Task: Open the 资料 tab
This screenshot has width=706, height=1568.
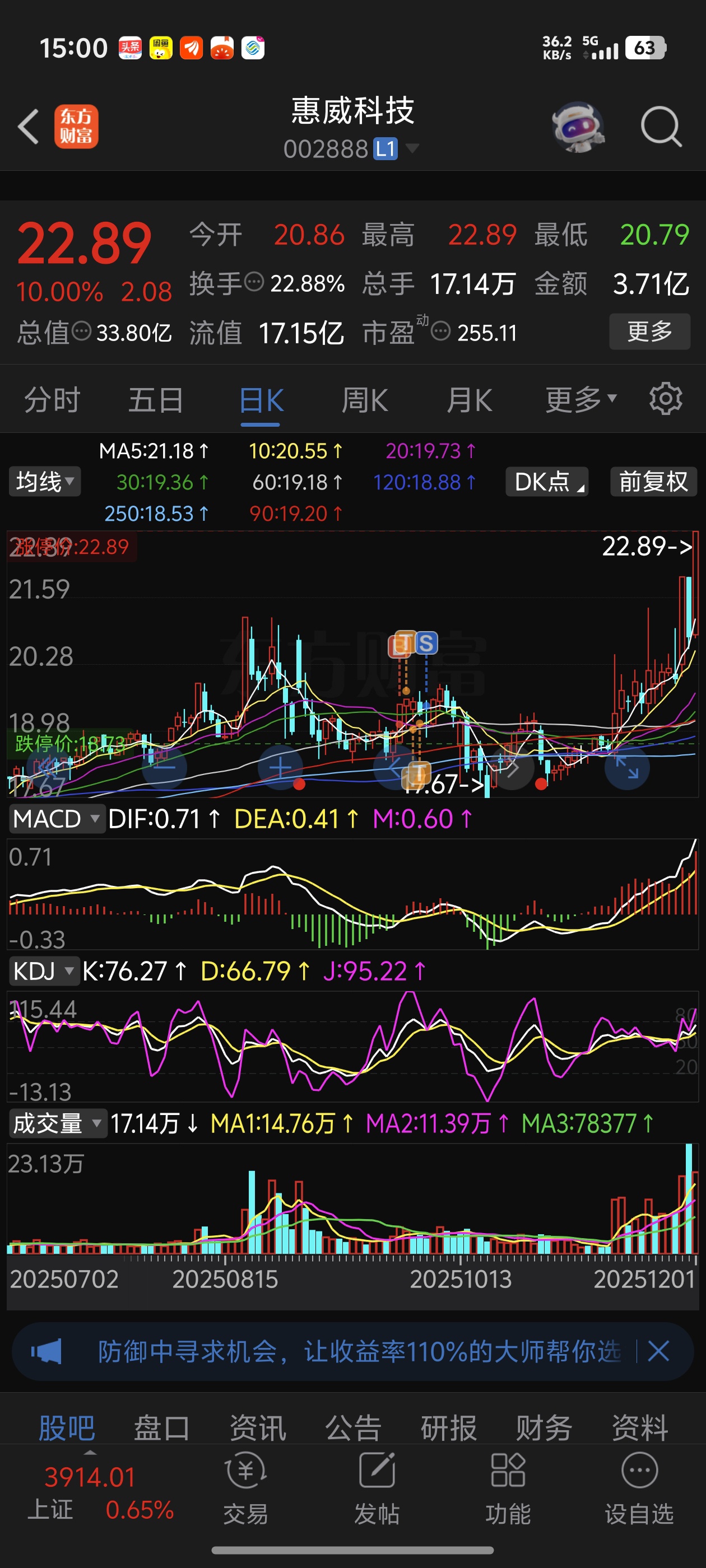Action: point(640,1427)
